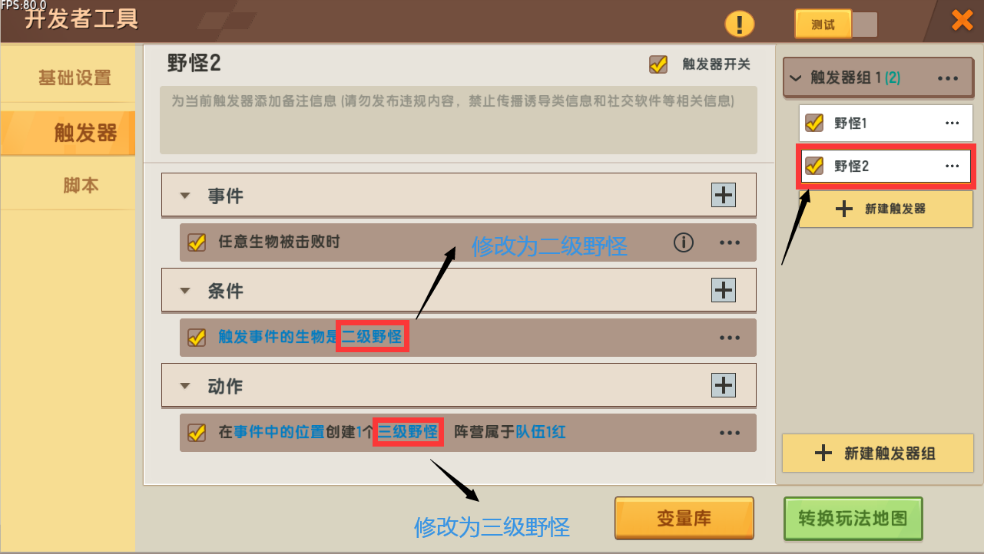Open more options for 野怪1 trigger
984x554 pixels.
click(952, 123)
